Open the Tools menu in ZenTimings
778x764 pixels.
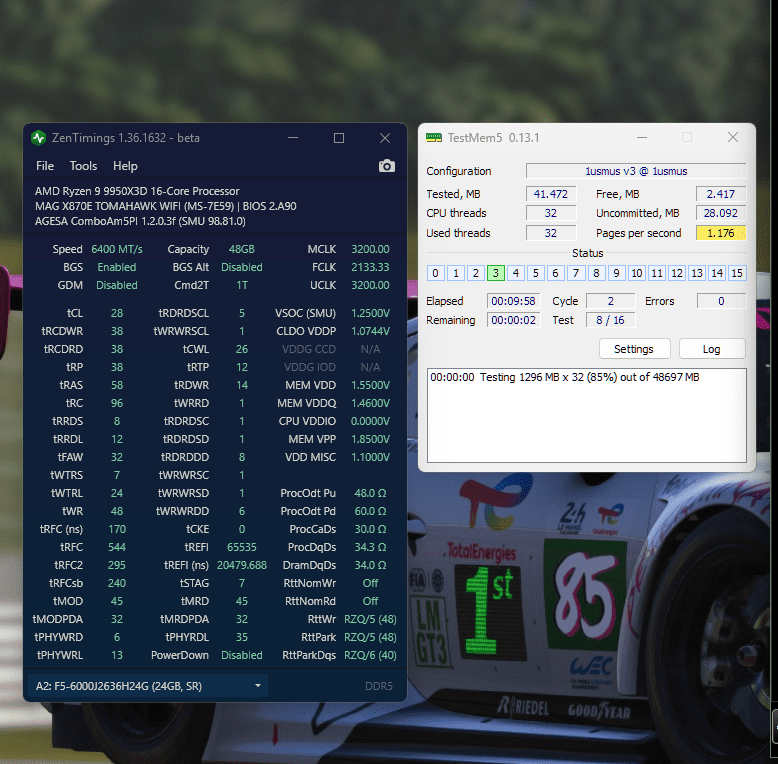[x=83, y=166]
